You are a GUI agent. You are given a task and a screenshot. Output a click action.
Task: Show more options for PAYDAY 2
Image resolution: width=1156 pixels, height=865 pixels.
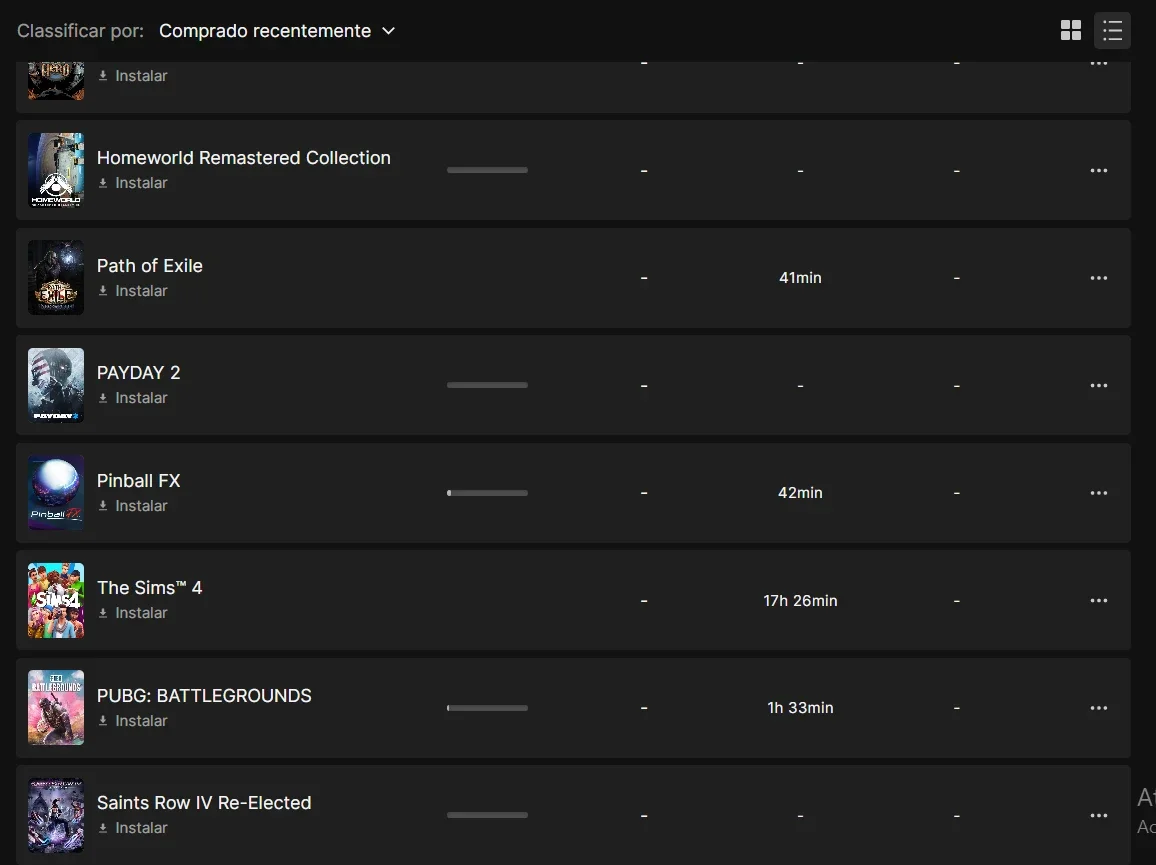[1098, 386]
